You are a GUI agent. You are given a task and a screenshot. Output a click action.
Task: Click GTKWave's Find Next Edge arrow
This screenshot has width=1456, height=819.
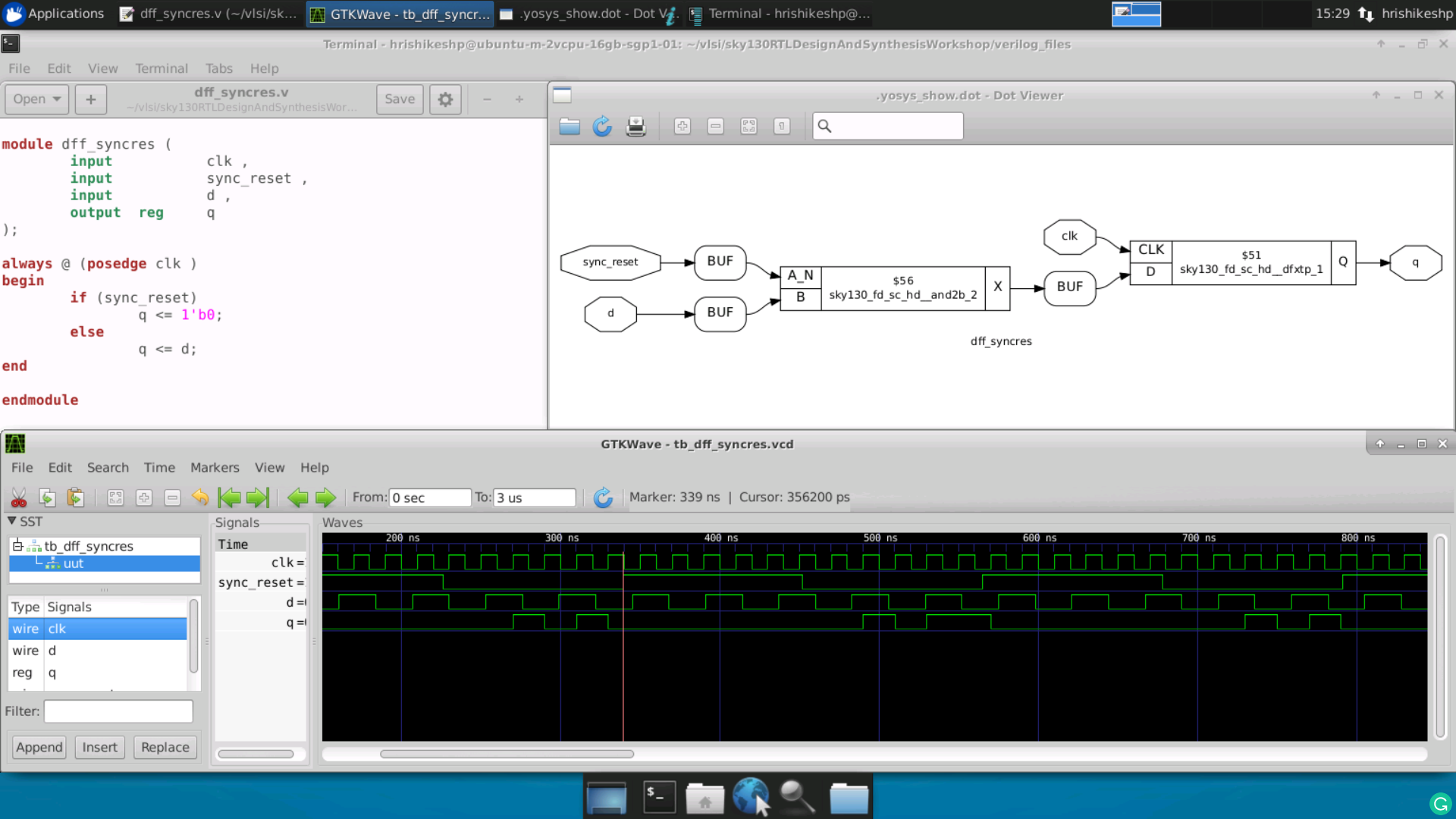pyautogui.click(x=325, y=497)
